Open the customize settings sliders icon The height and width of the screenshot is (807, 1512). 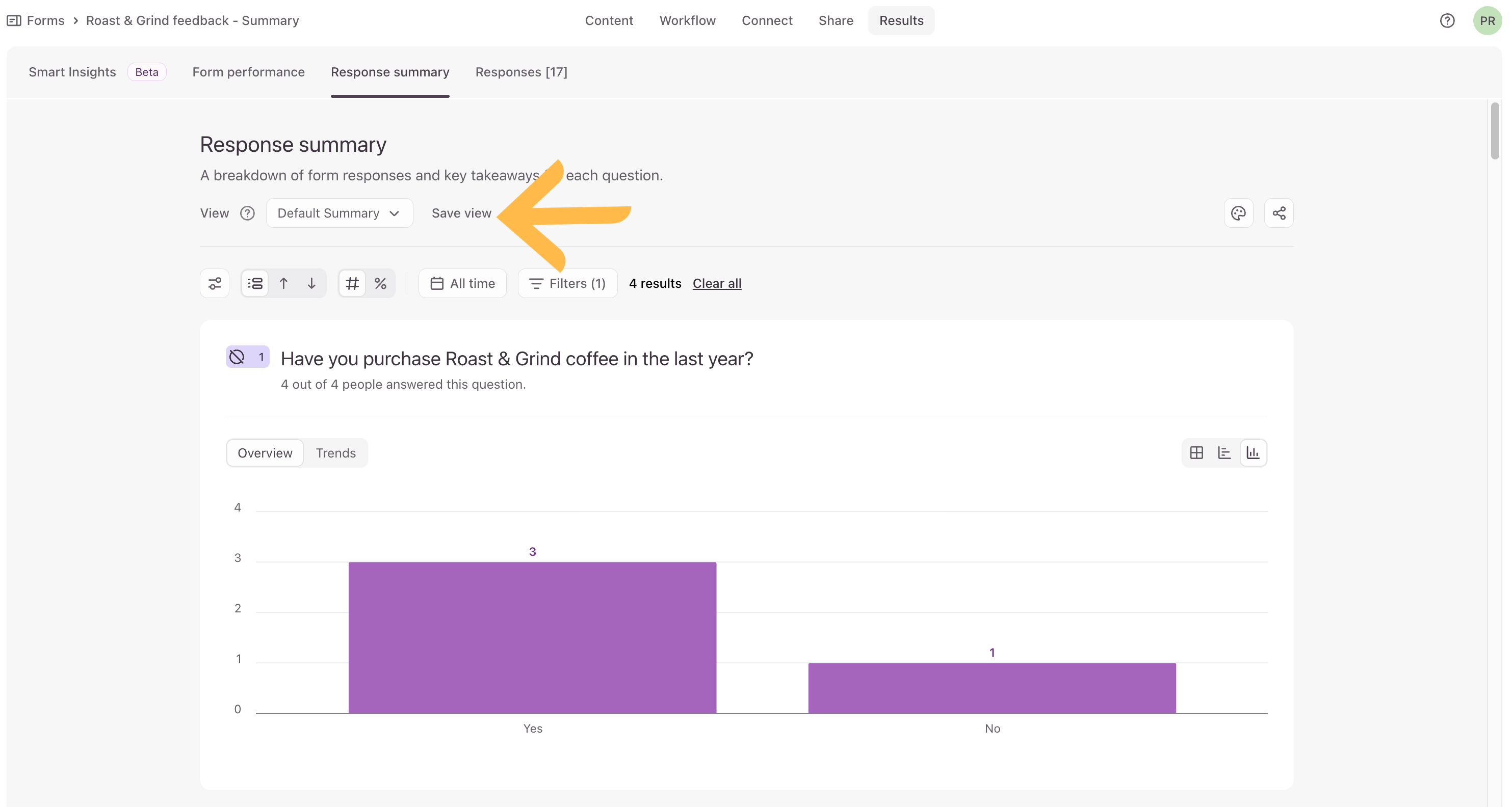tap(215, 283)
